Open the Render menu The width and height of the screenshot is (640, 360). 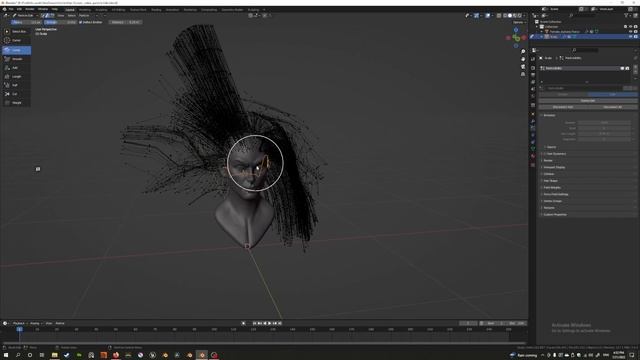click(x=30, y=9)
